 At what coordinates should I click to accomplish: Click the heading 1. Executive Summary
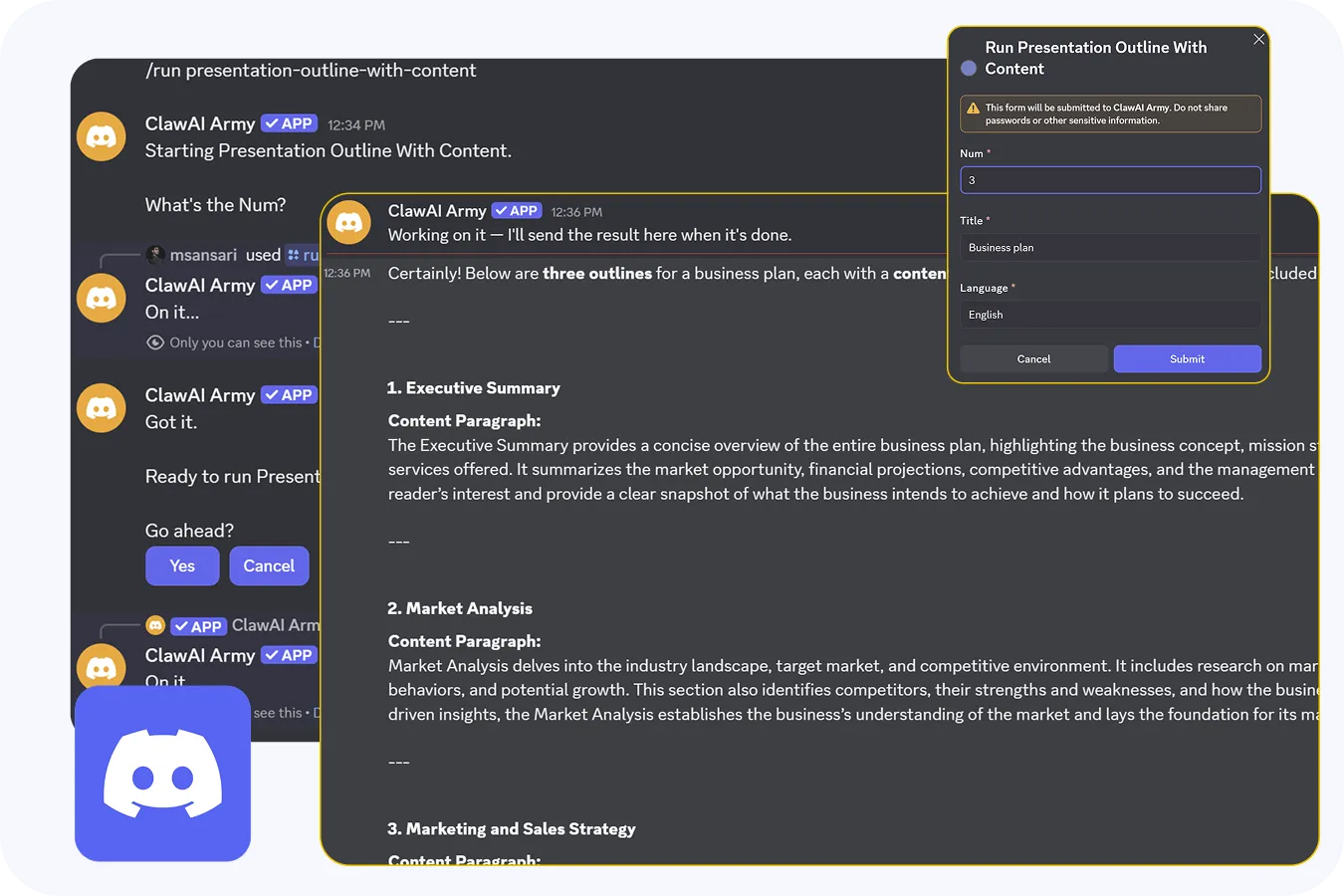[474, 388]
